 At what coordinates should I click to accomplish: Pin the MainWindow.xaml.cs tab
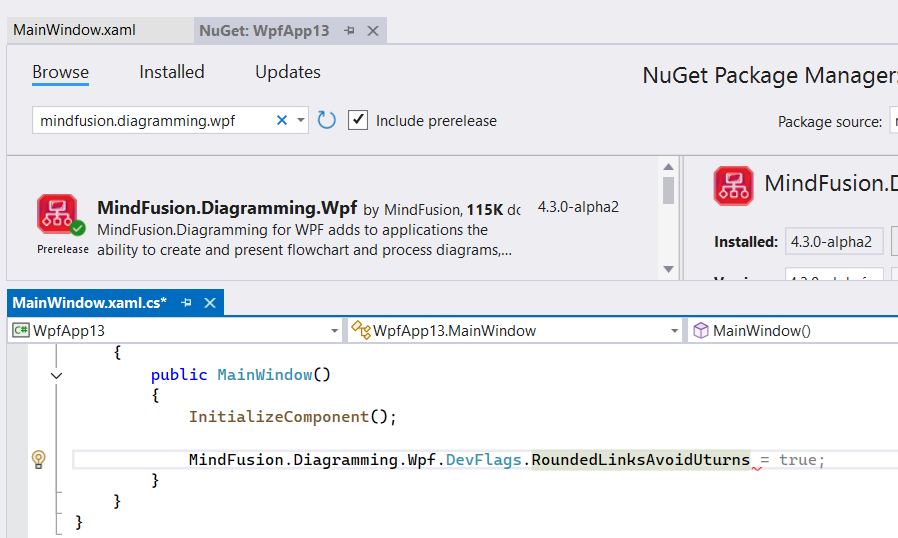186,302
